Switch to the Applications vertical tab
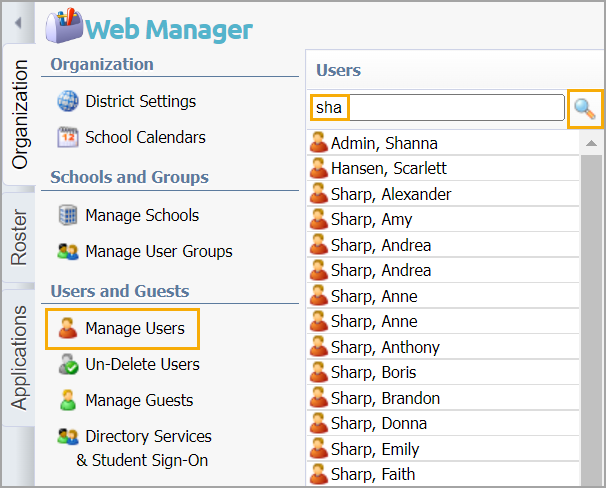The width and height of the screenshot is (606, 488). [x=19, y=358]
